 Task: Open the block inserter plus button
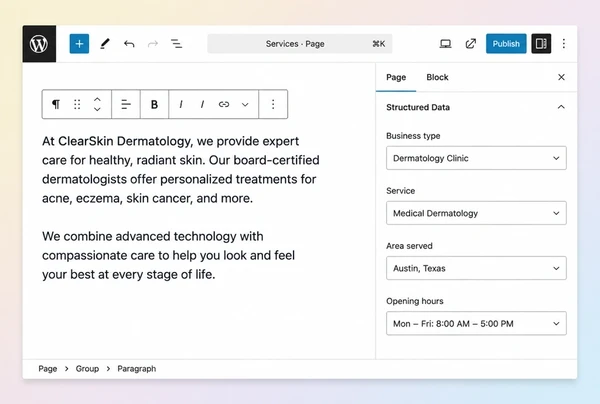79,44
